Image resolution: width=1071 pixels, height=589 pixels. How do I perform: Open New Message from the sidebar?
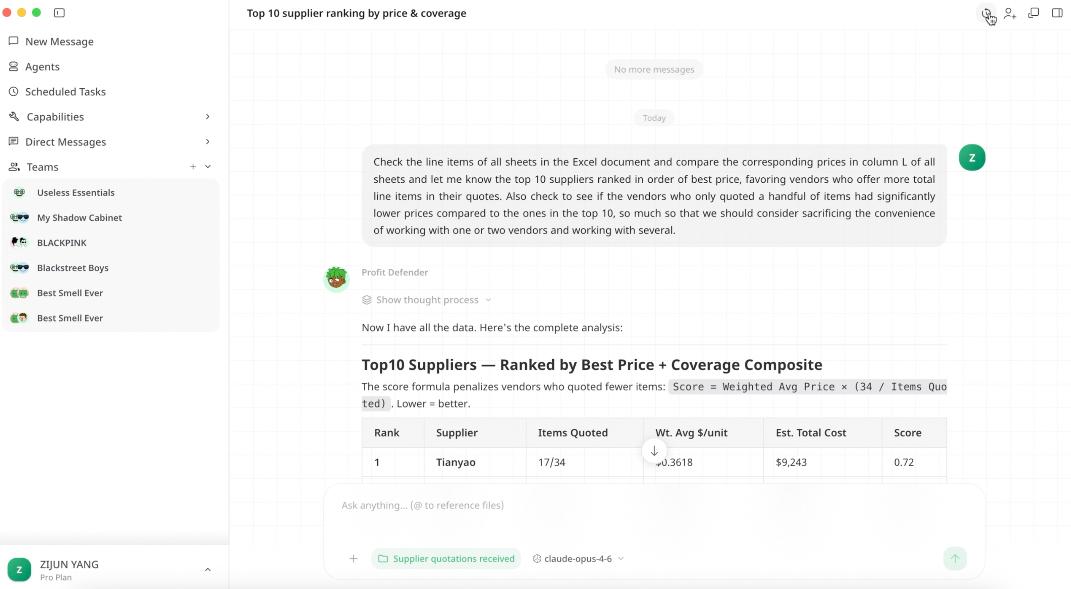(59, 42)
